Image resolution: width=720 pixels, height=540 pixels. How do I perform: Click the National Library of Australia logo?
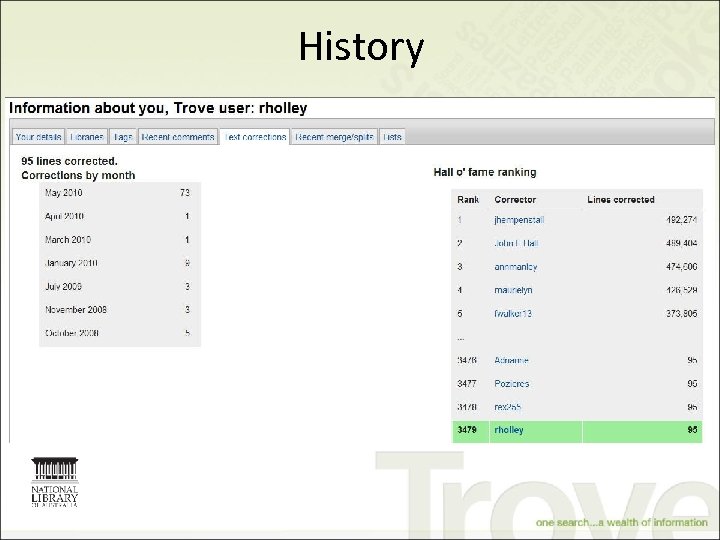55,482
